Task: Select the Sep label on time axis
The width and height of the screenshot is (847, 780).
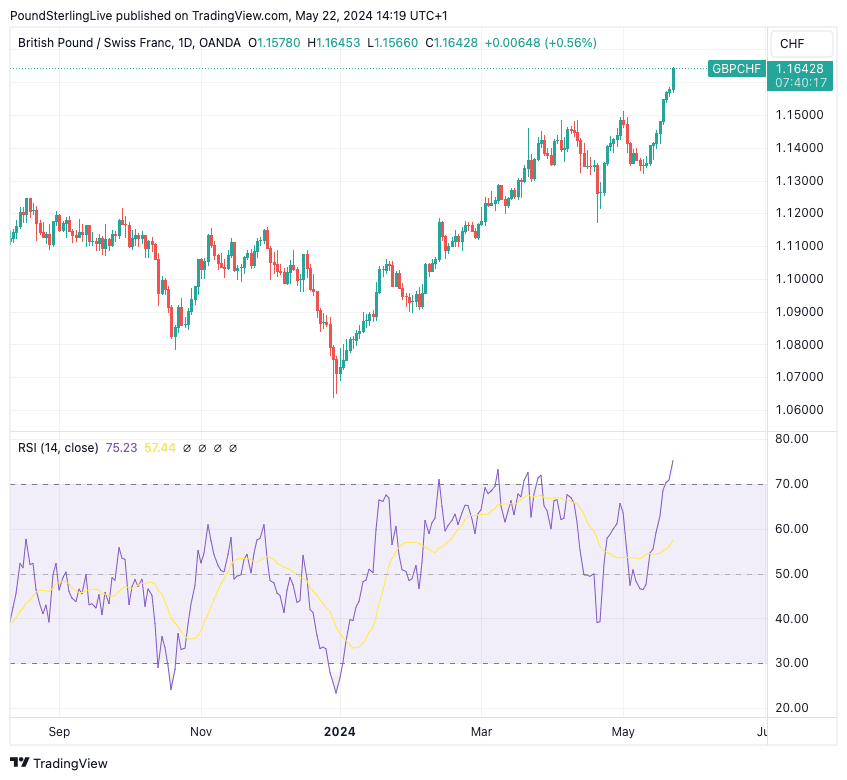Action: click(x=60, y=731)
